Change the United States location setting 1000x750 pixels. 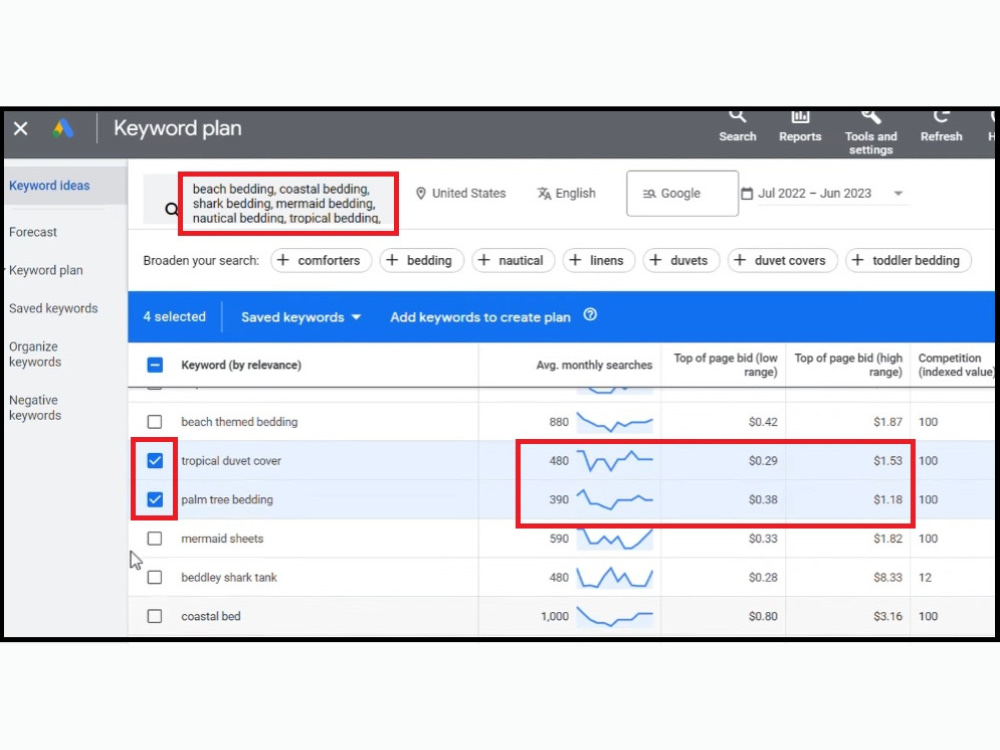[x=460, y=193]
